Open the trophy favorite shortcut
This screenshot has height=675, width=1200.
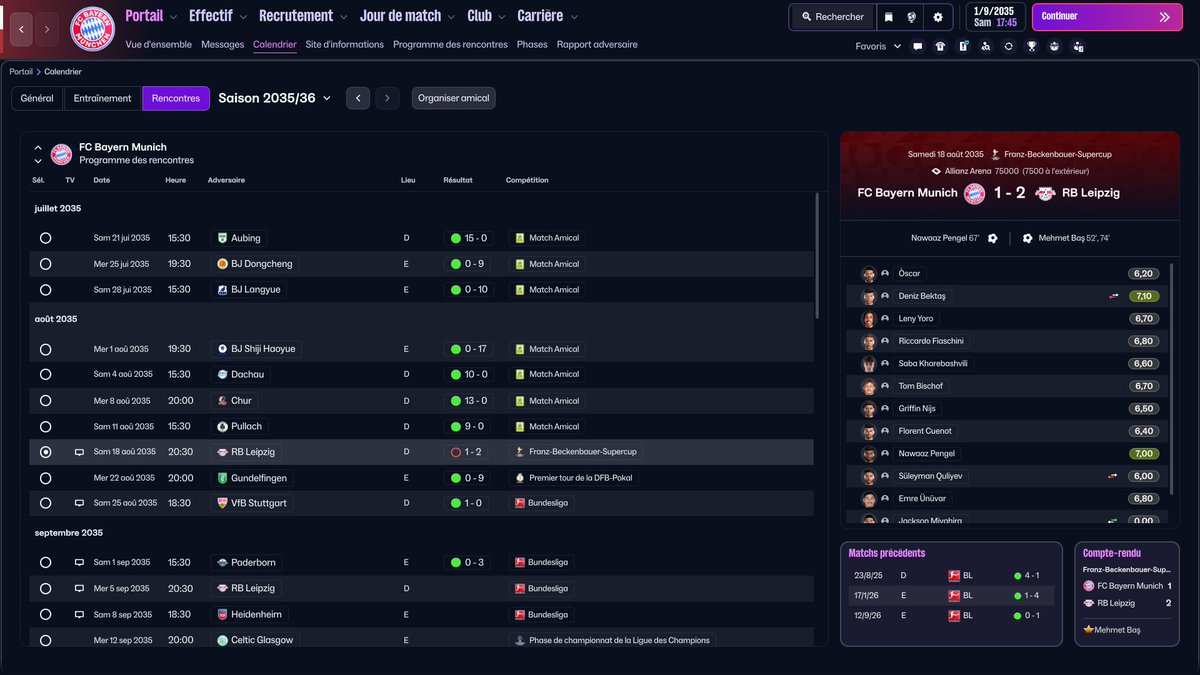coord(1032,46)
